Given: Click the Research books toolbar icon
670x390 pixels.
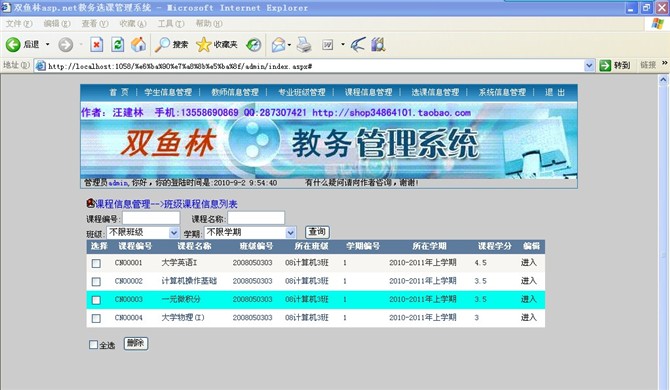Looking at the screenshot, I should (379, 44).
